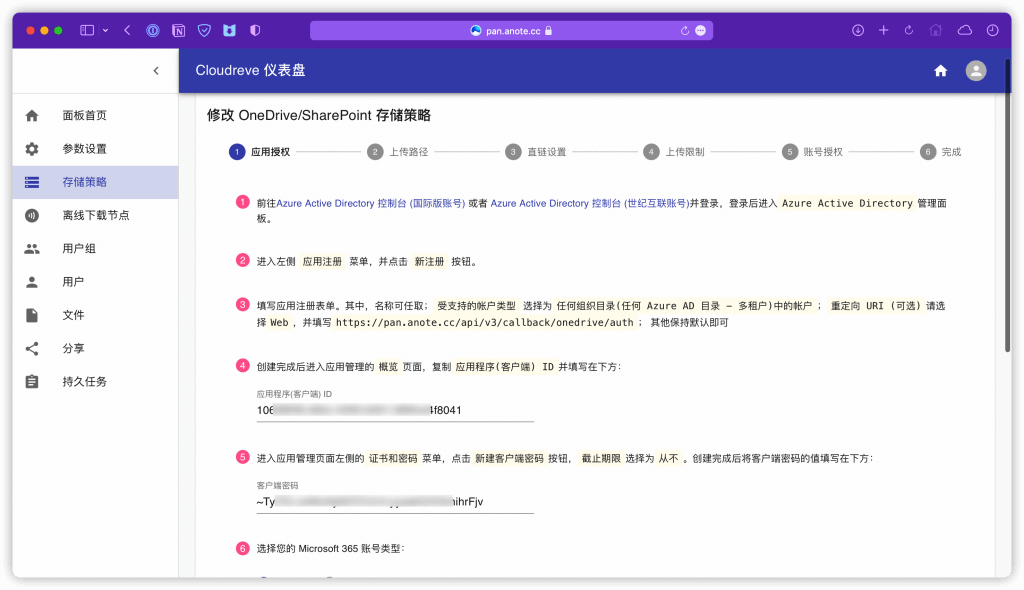
Task: Open Safari tab overview via cloud icon
Action: (962, 30)
